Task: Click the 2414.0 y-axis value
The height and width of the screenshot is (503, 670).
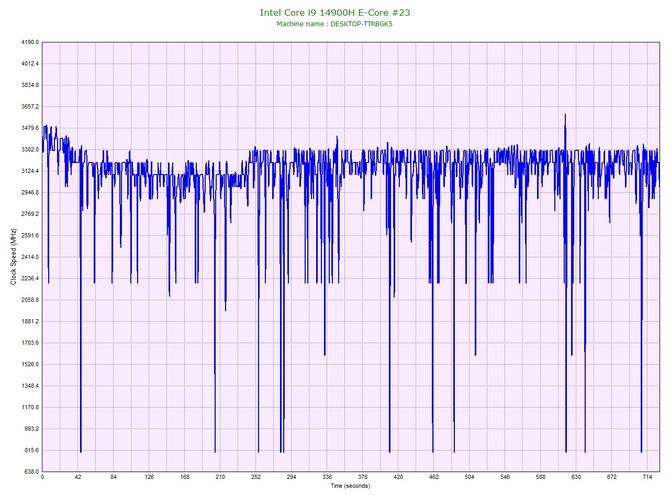Action: [30, 257]
